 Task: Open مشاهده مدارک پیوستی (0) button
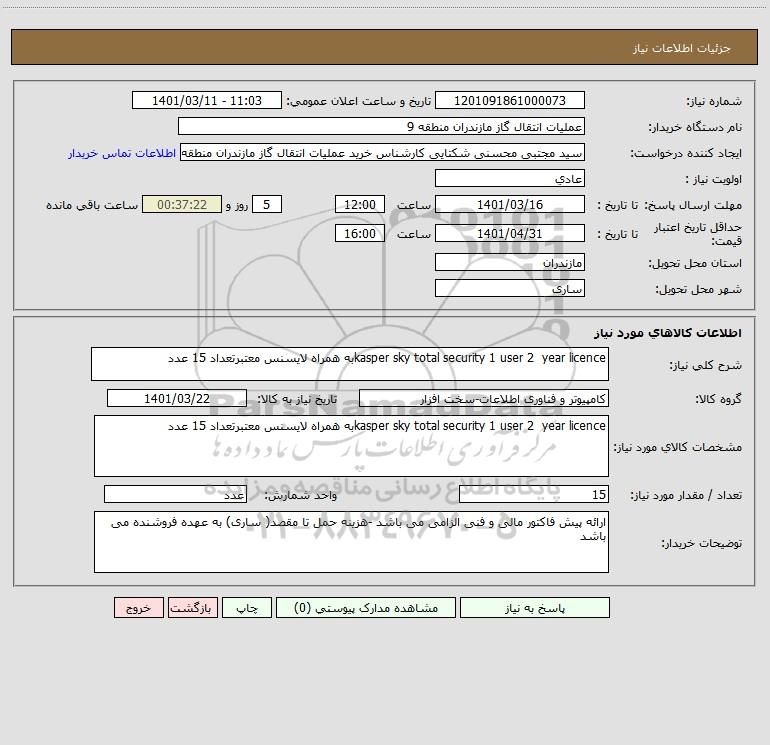[x=366, y=607]
